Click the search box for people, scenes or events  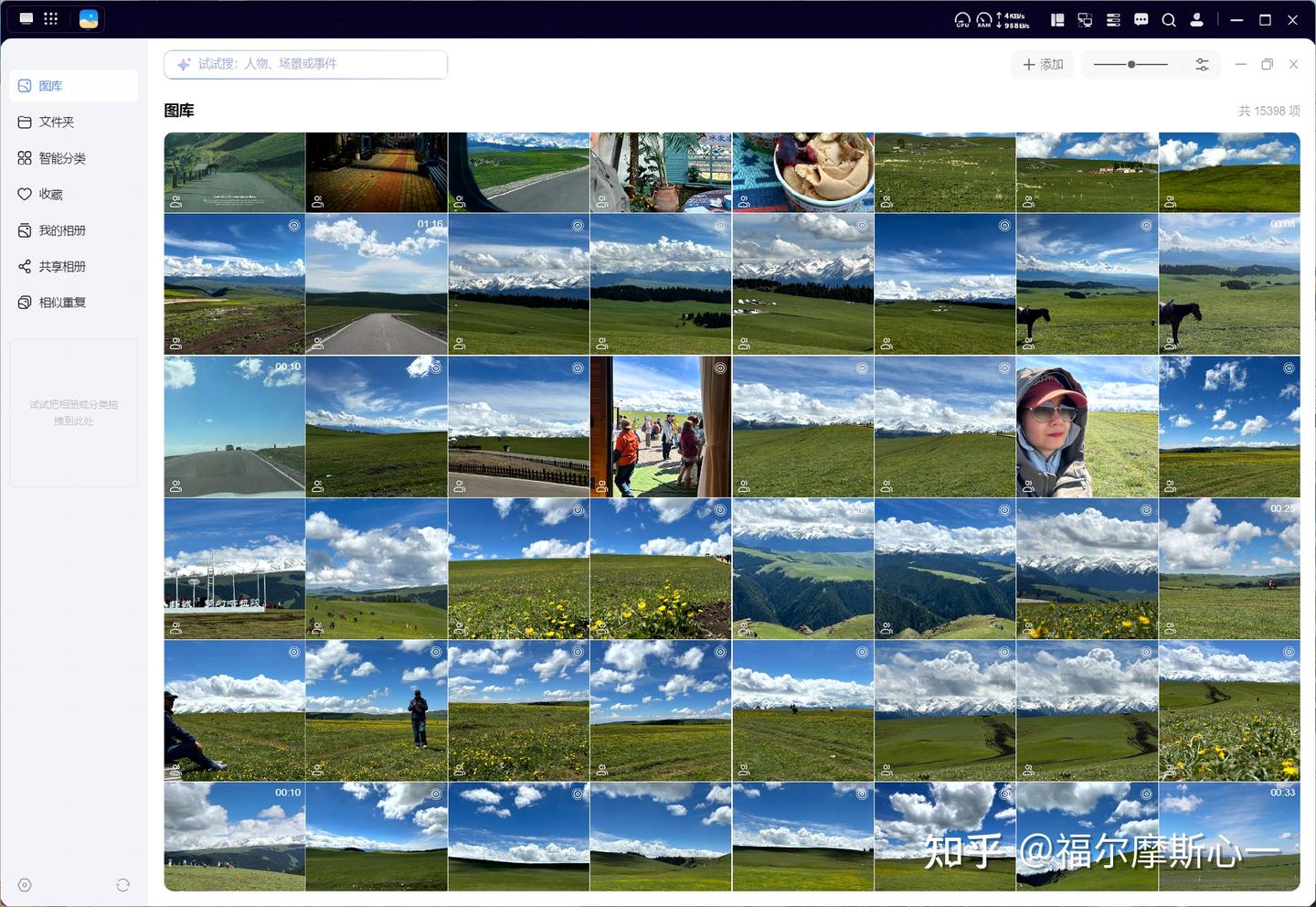pyautogui.click(x=306, y=64)
